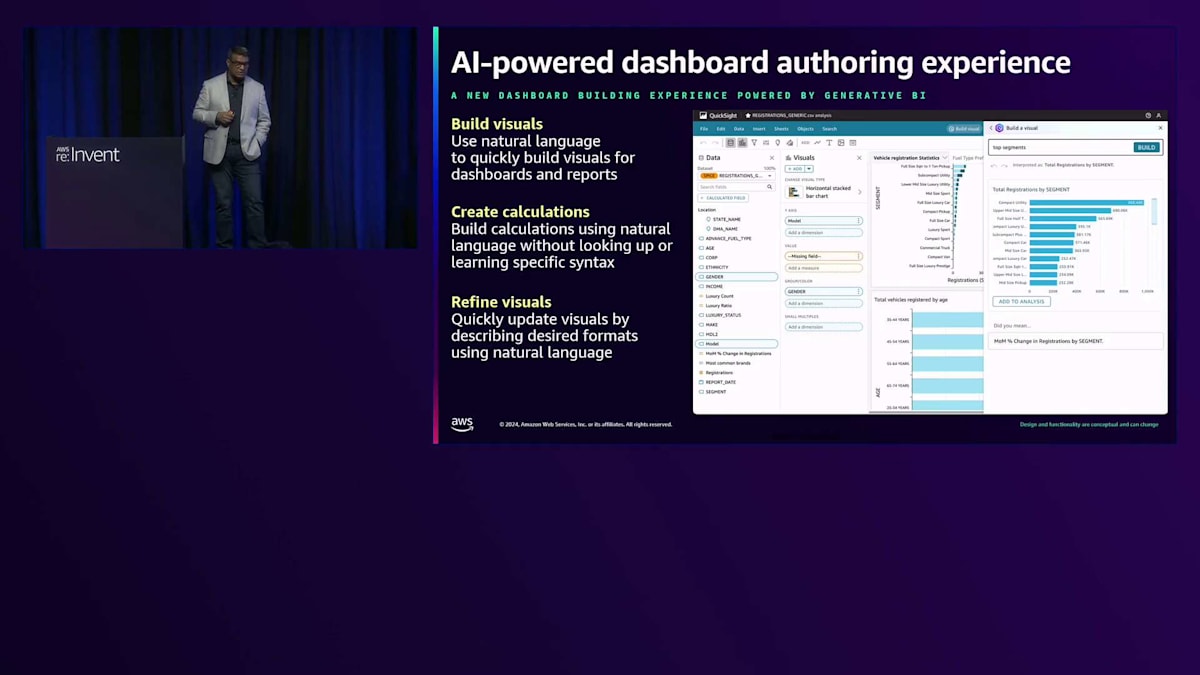Viewport: 1200px width, 675px height.
Task: Select the text box T tool
Action: tap(829, 143)
